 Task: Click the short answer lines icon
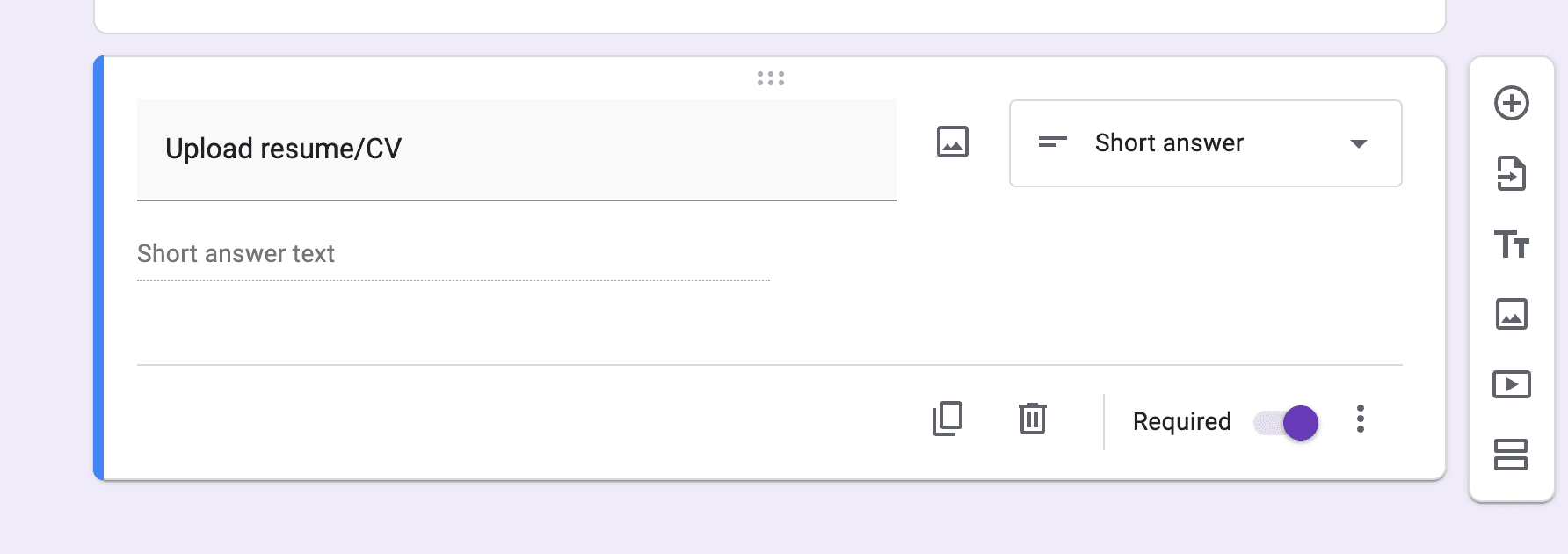click(x=1051, y=142)
